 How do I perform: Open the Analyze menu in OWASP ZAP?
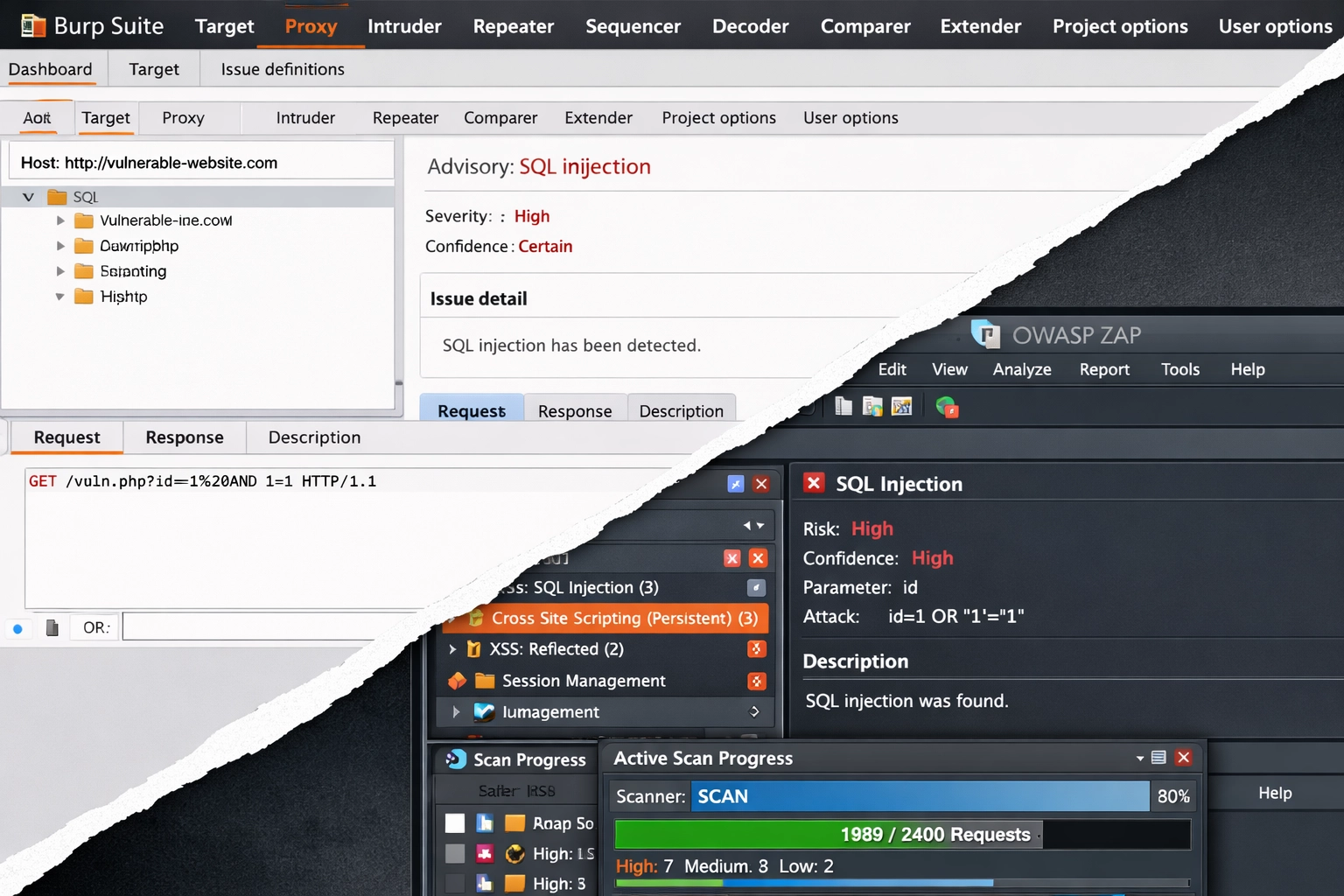point(1022,369)
